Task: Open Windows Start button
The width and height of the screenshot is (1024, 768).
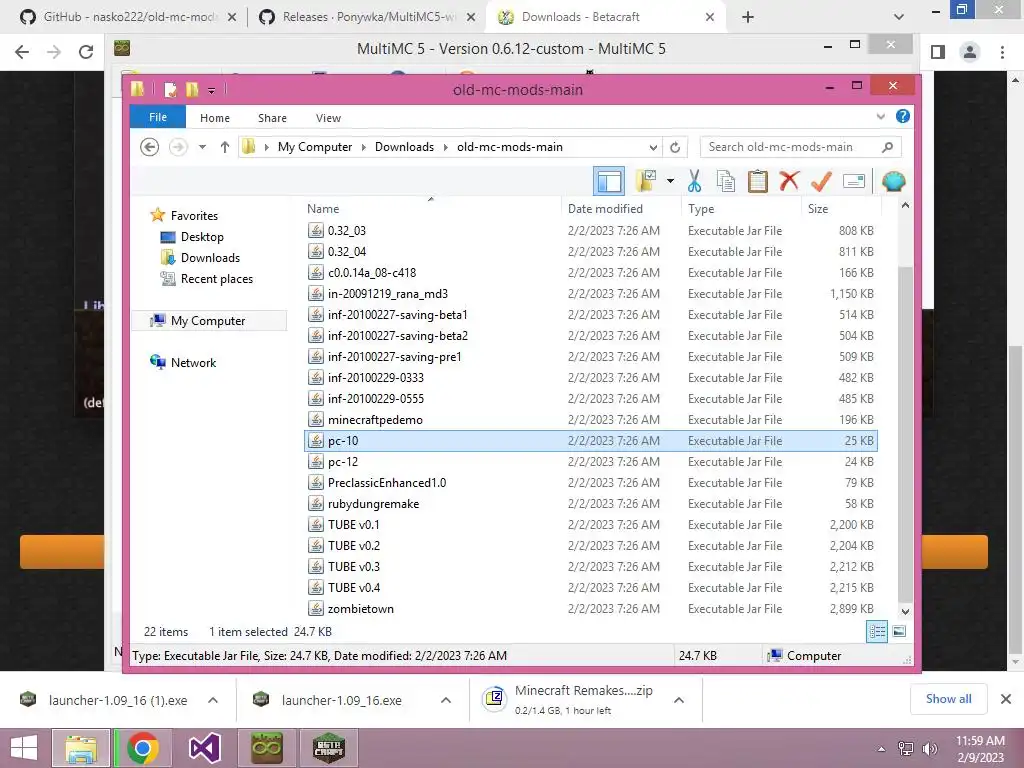Action: point(24,748)
